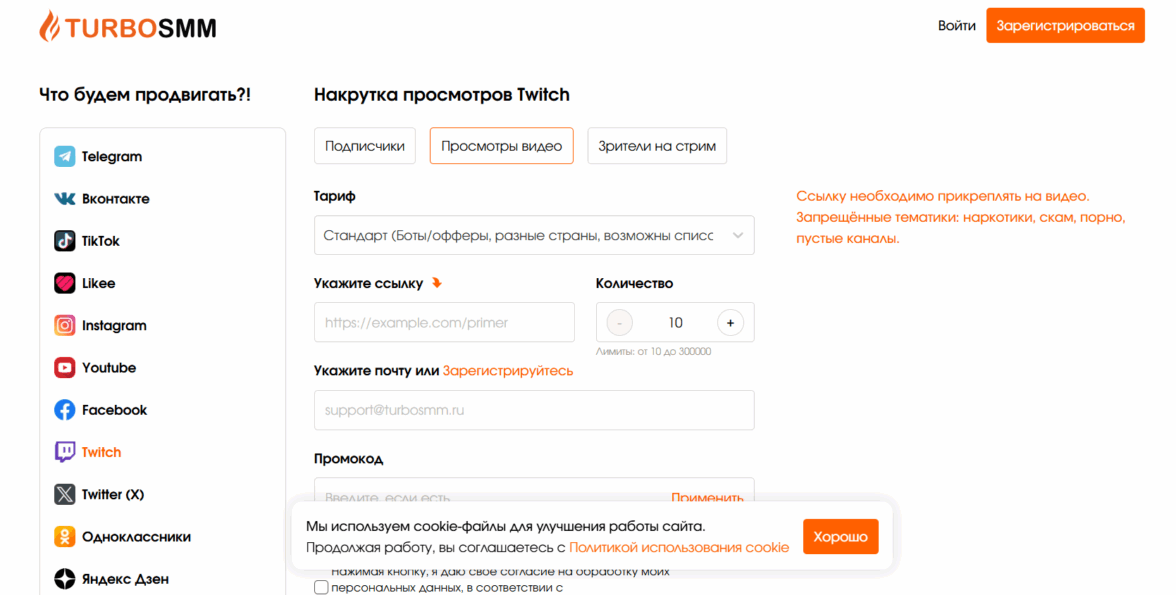The width and height of the screenshot is (1176, 595).
Task: Open the Likee heart icon
Action: click(65, 283)
